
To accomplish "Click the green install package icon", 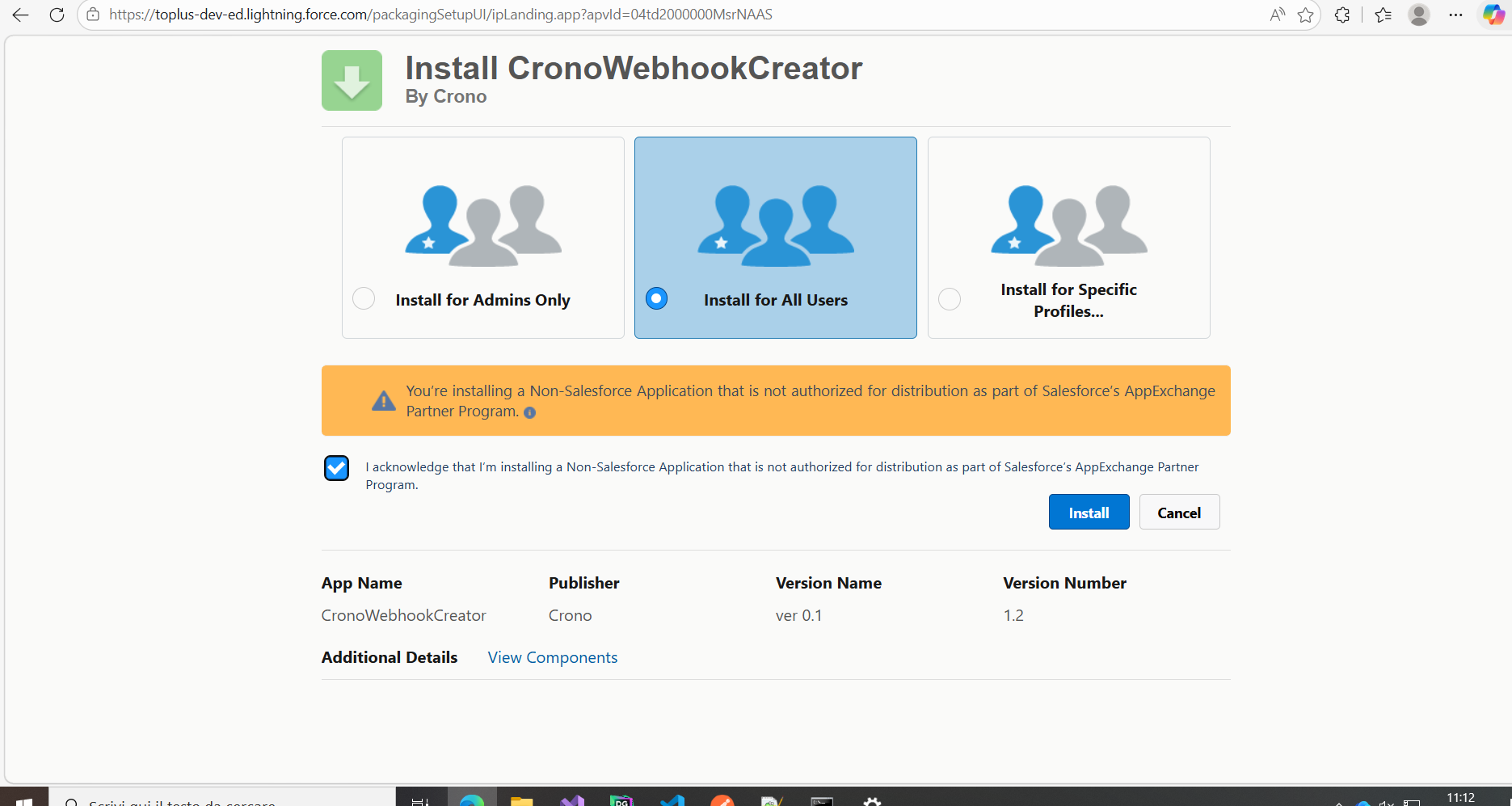I will point(352,80).
